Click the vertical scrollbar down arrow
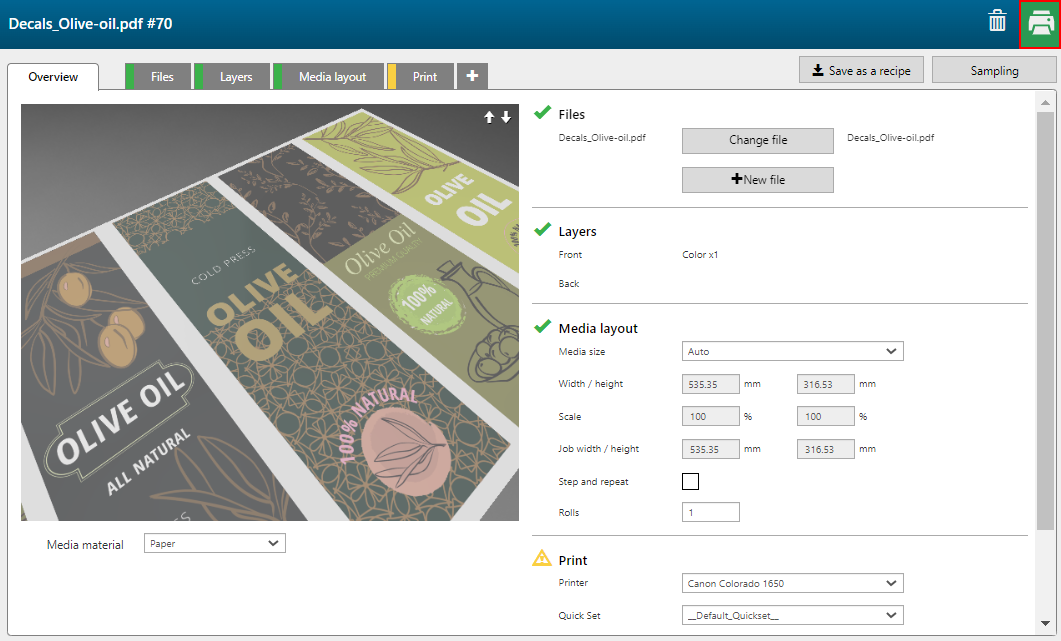Image resolution: width=1061 pixels, height=641 pixels. 1045,621
